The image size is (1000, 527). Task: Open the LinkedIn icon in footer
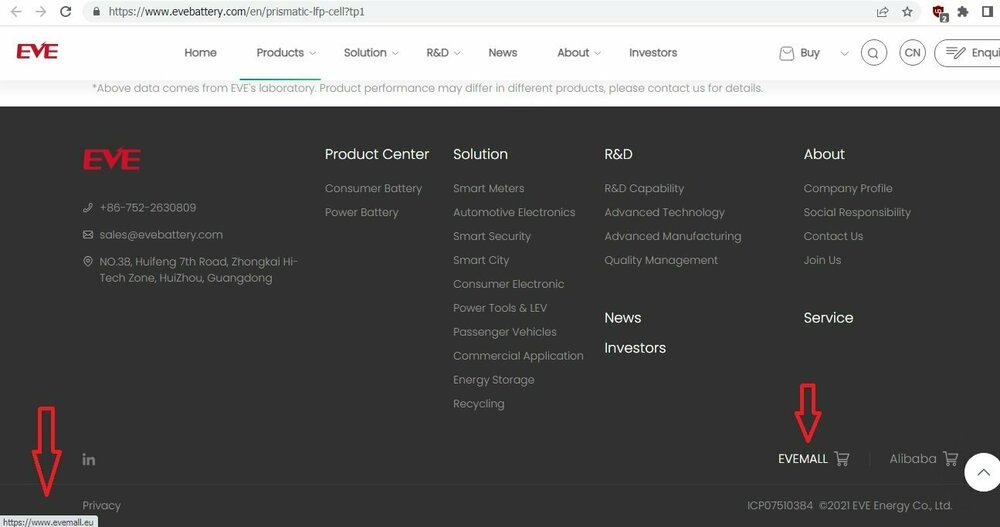coord(89,459)
